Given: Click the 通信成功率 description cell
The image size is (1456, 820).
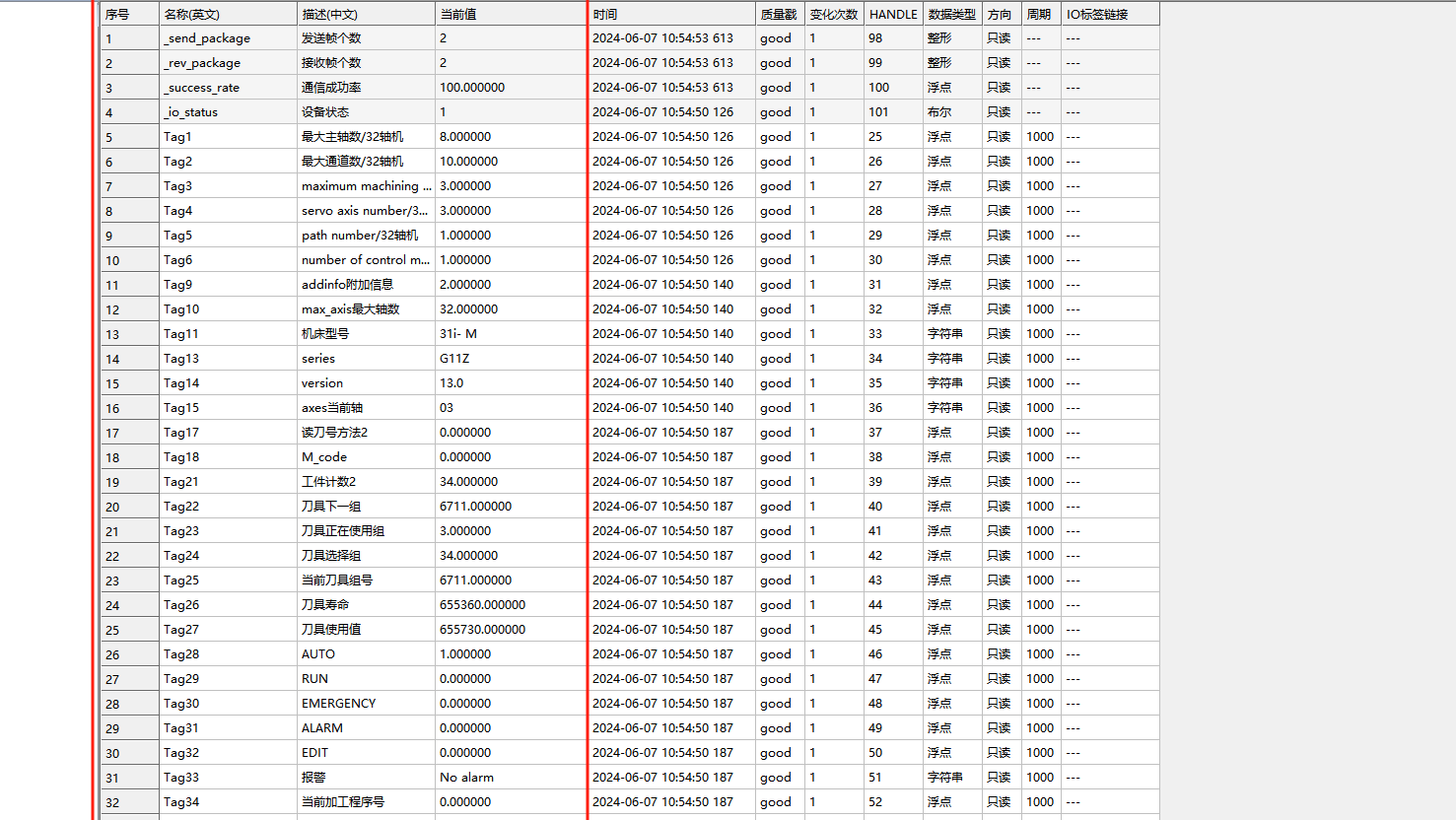Looking at the screenshot, I should (366, 87).
